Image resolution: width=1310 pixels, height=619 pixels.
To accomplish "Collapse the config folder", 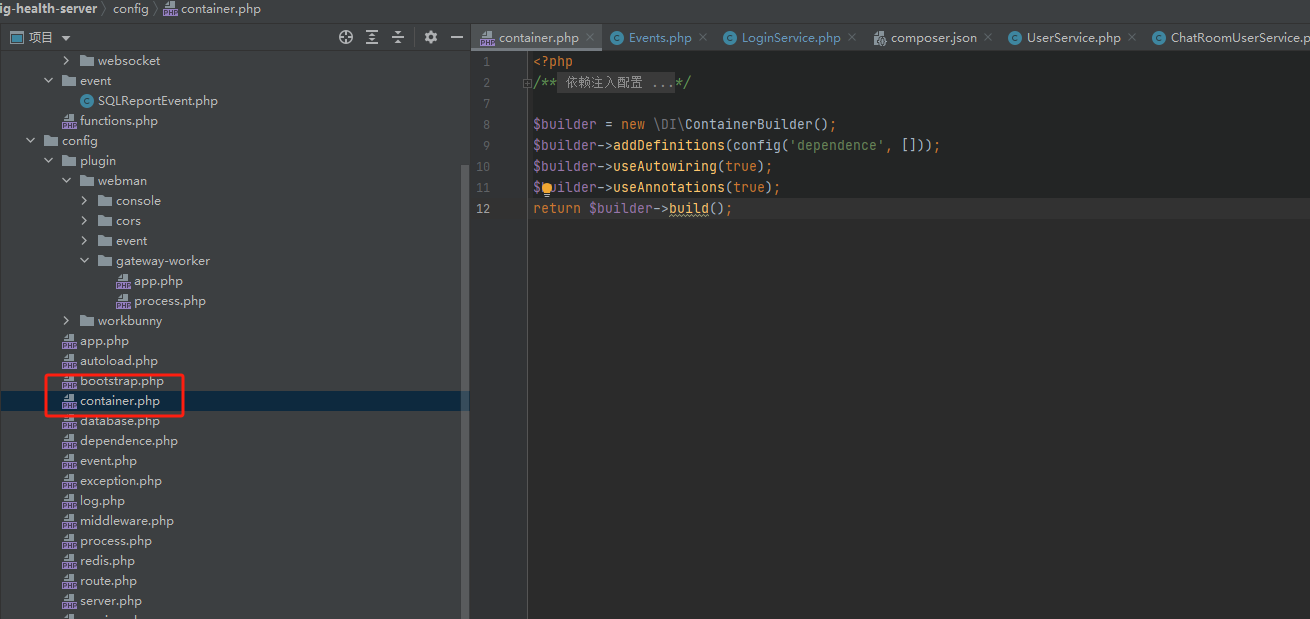I will (x=31, y=141).
